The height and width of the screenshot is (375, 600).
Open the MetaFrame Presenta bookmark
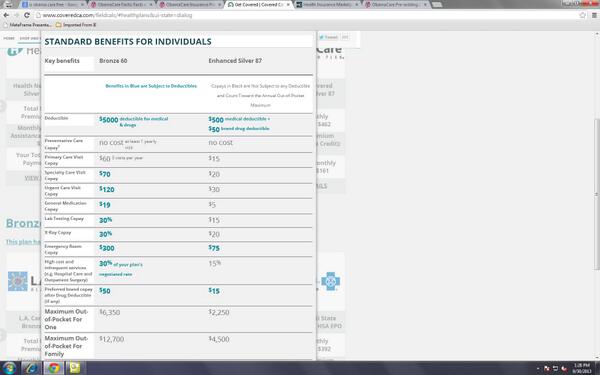coord(27,25)
